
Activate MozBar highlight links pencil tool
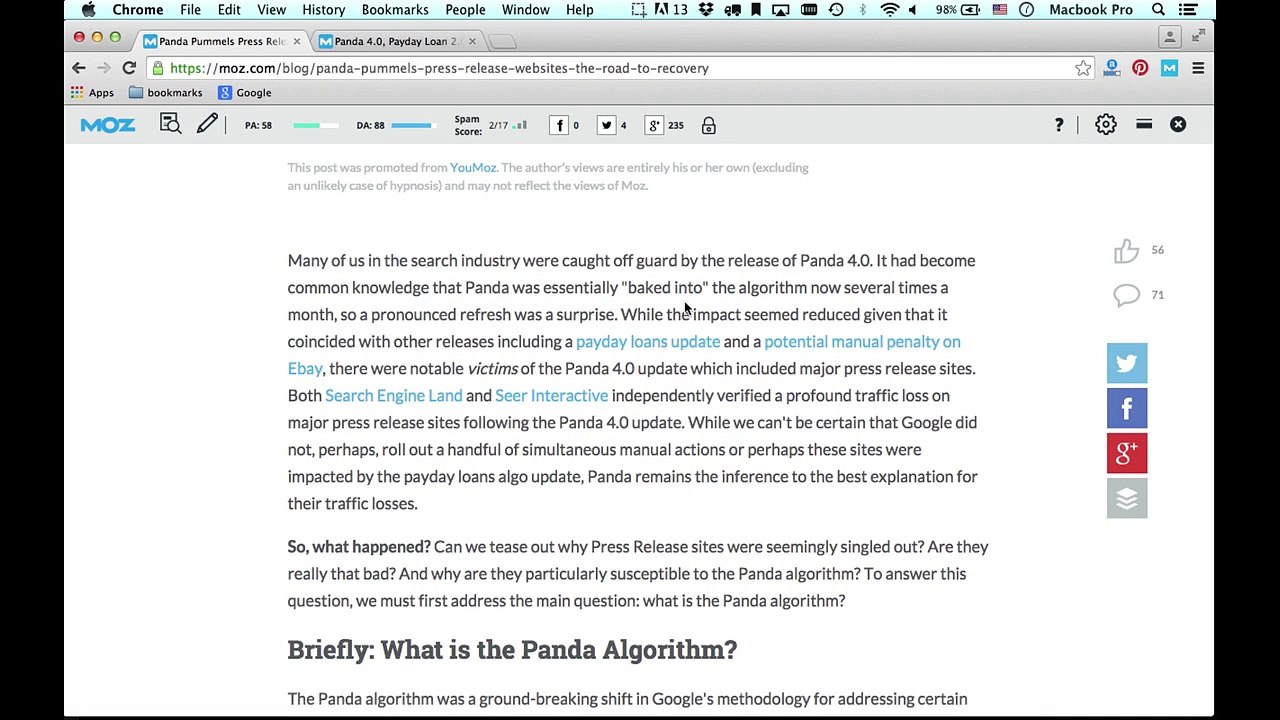pyautogui.click(x=207, y=124)
